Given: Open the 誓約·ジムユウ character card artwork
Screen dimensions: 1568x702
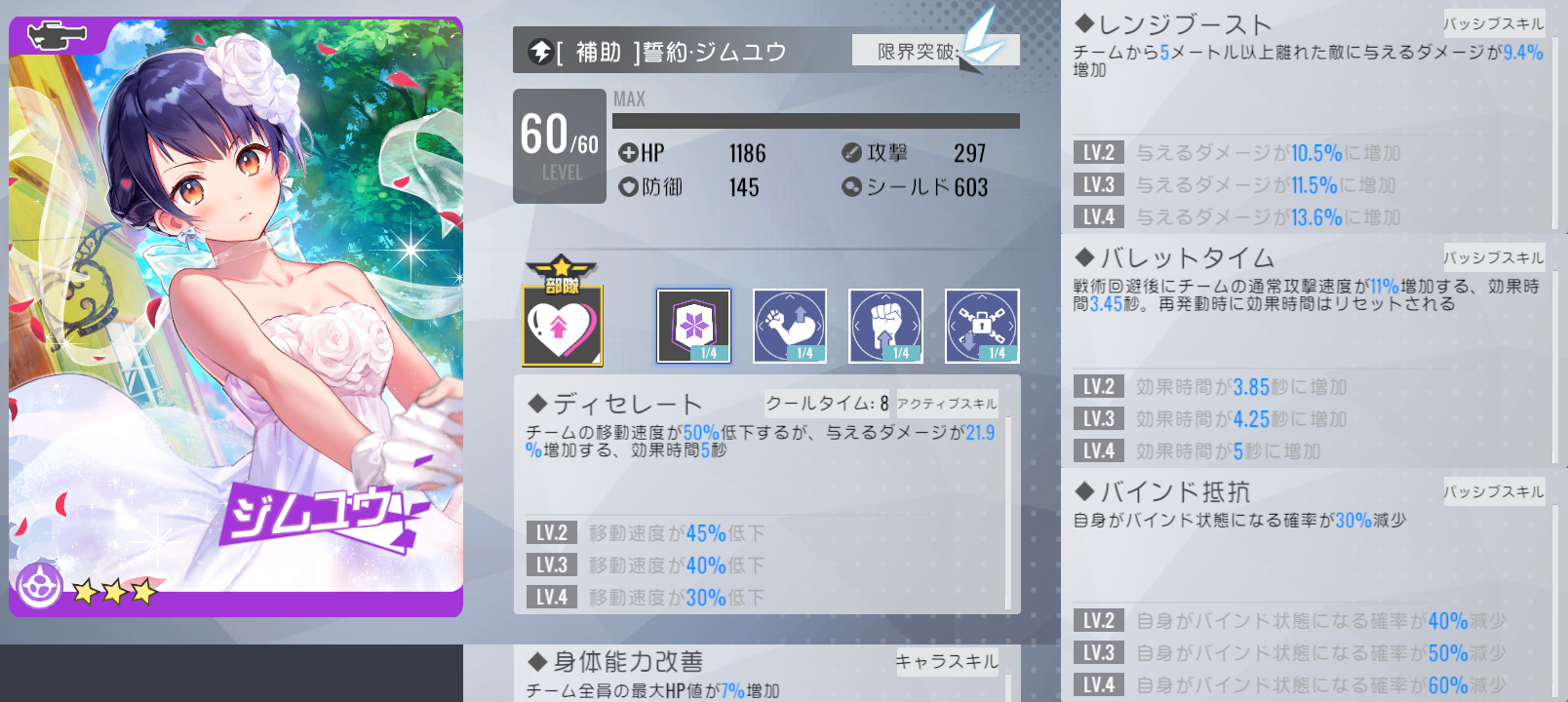Looking at the screenshot, I should (x=236, y=317).
